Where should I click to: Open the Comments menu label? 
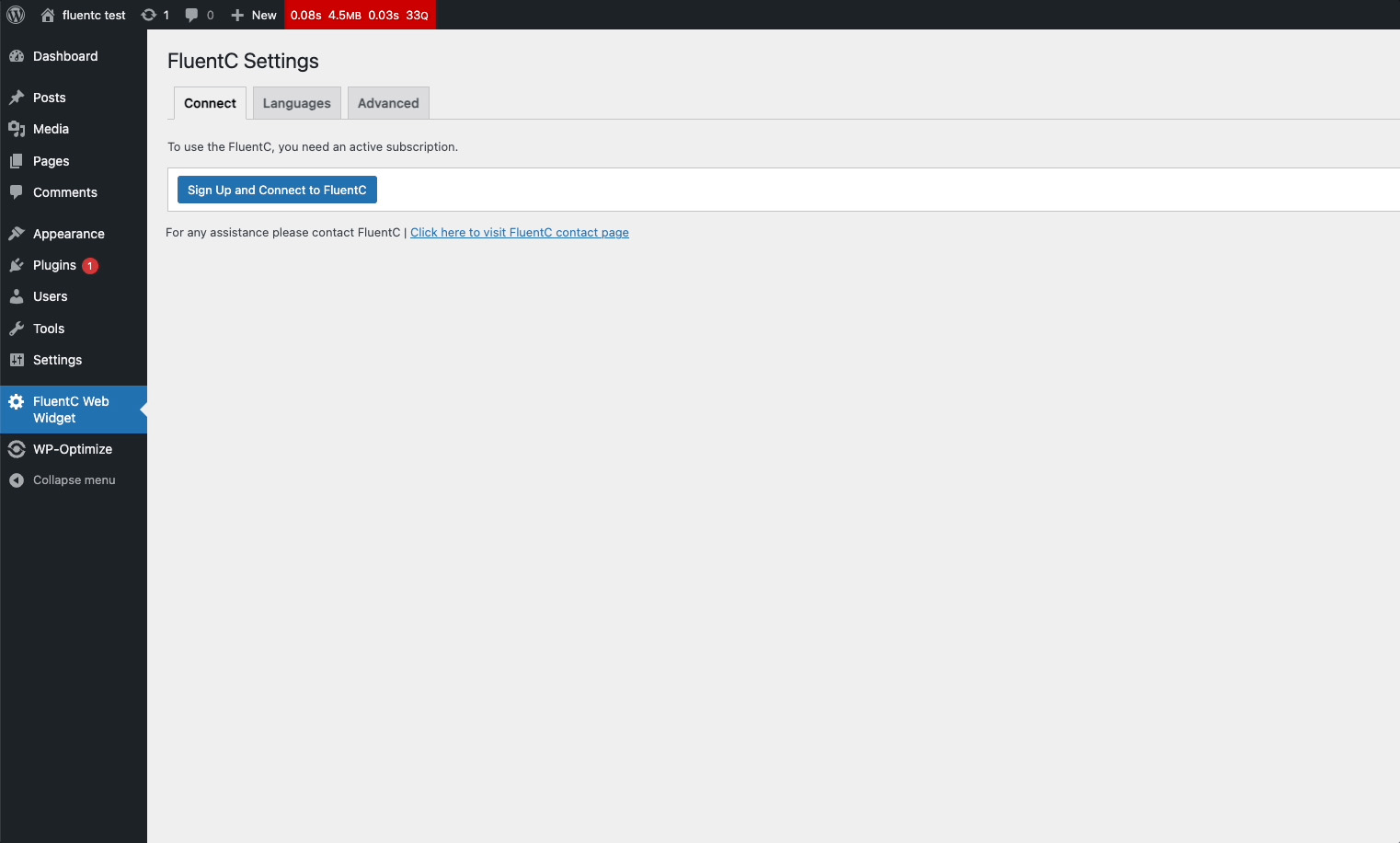click(x=65, y=192)
